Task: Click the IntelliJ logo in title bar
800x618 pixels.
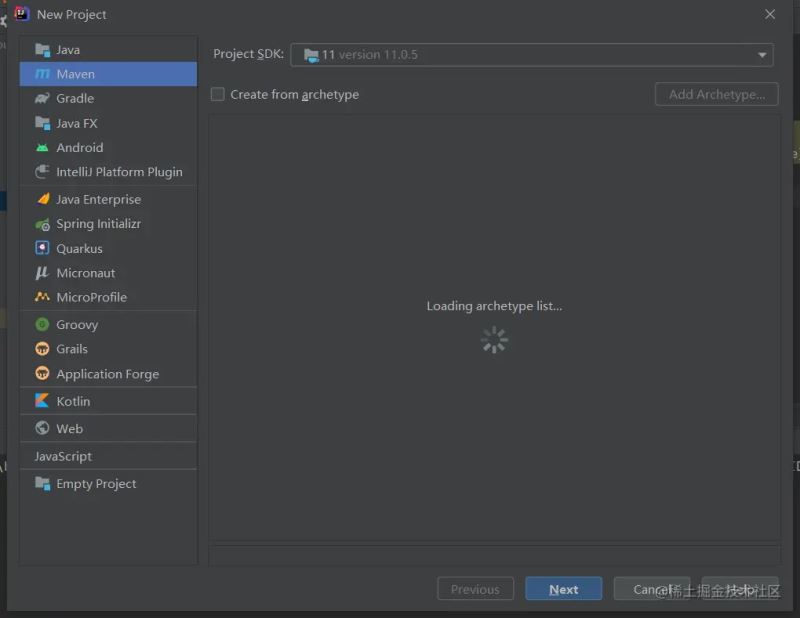Action: pyautogui.click(x=22, y=14)
